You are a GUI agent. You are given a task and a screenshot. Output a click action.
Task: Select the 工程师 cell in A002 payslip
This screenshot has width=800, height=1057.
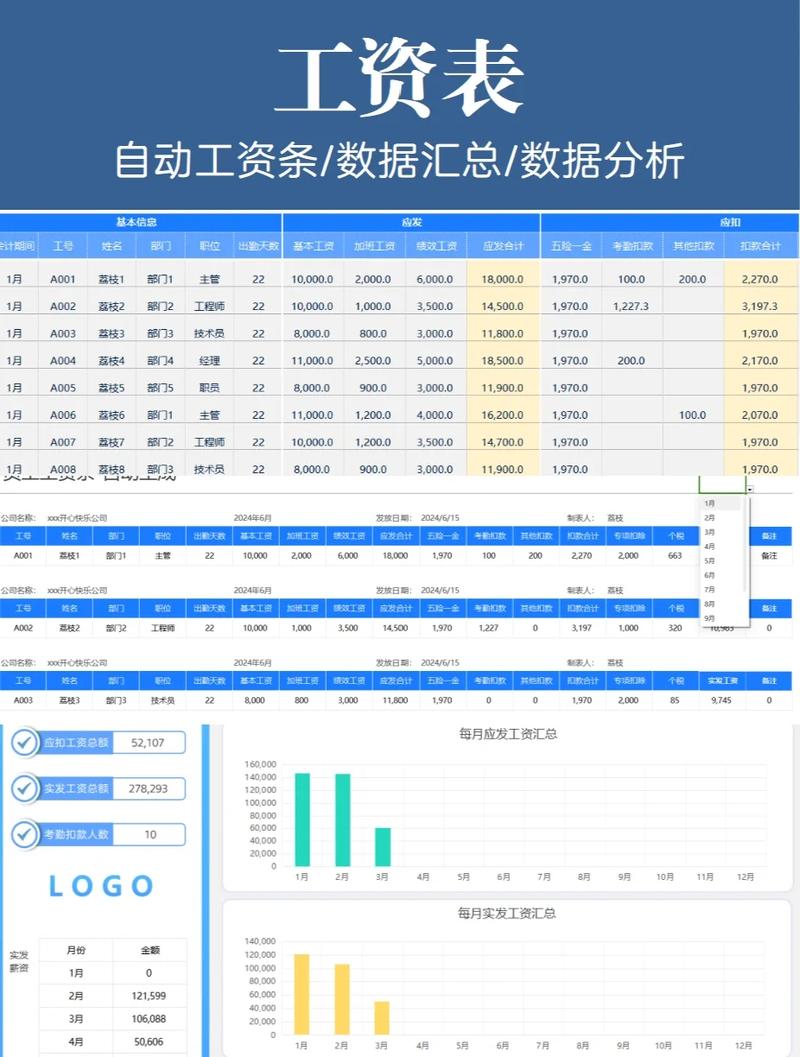point(162,628)
